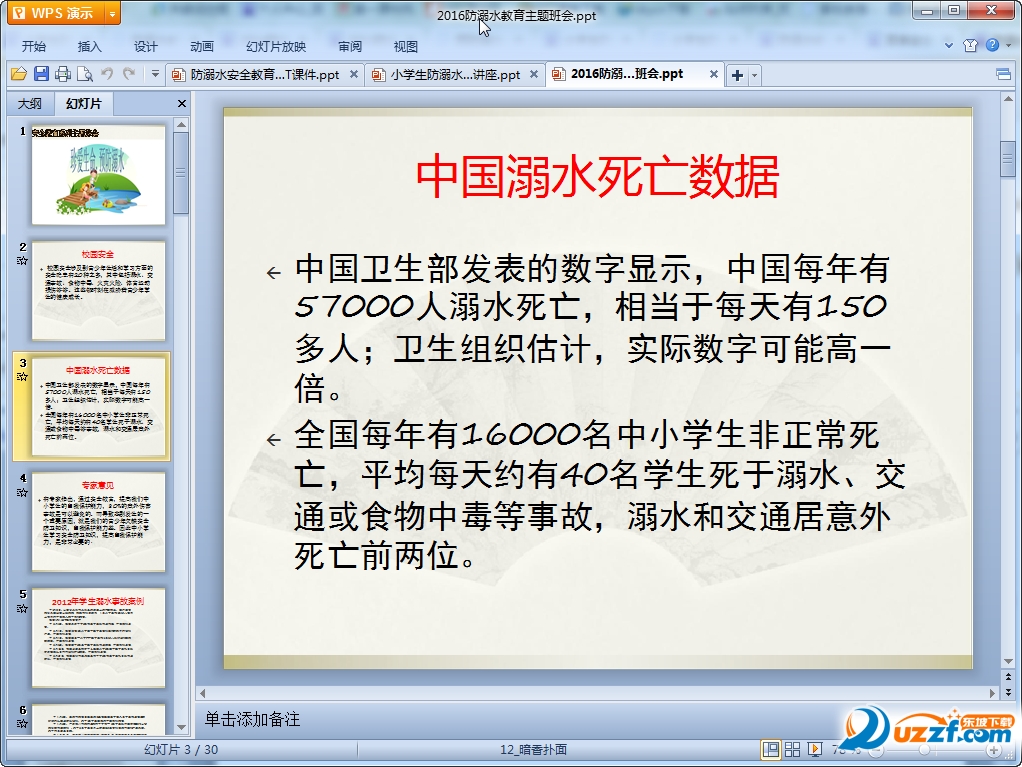Start slideshow from the status bar play icon
This screenshot has width=1022, height=767.
coord(815,749)
